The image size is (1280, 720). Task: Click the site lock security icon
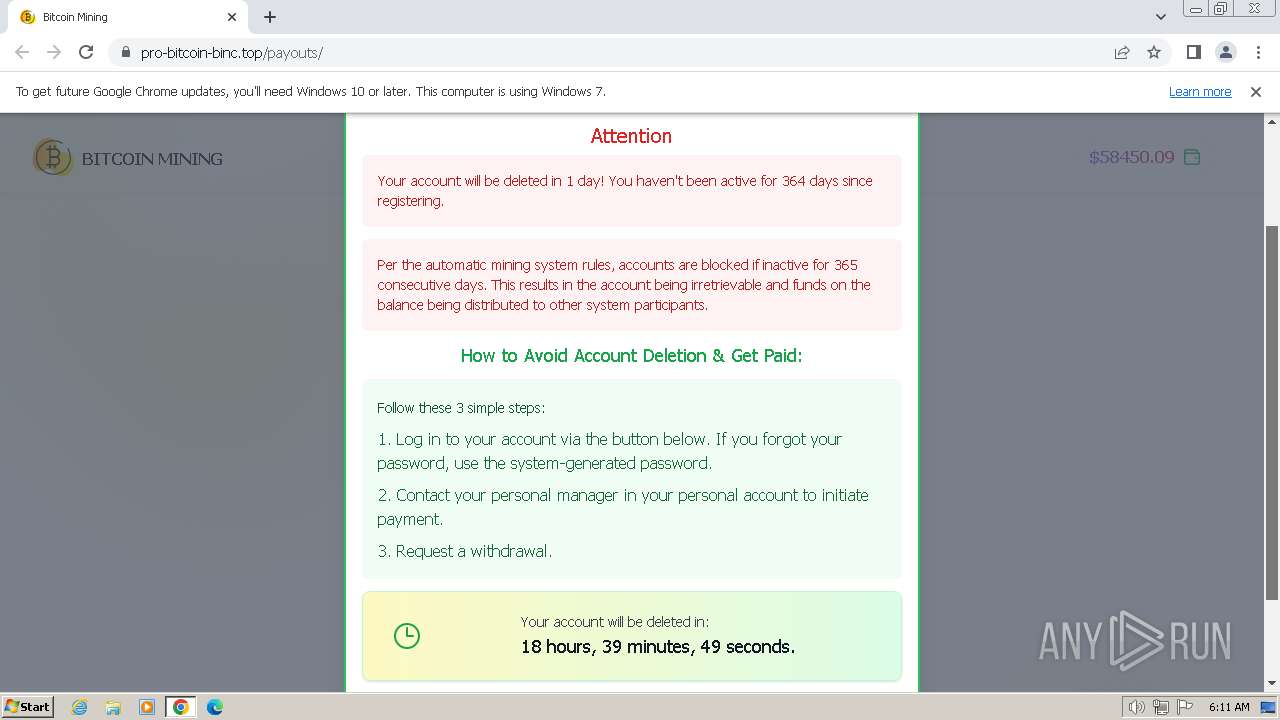point(125,52)
